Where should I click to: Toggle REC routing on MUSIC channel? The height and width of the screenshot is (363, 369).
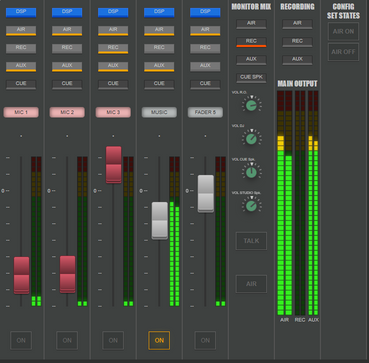tap(159, 48)
